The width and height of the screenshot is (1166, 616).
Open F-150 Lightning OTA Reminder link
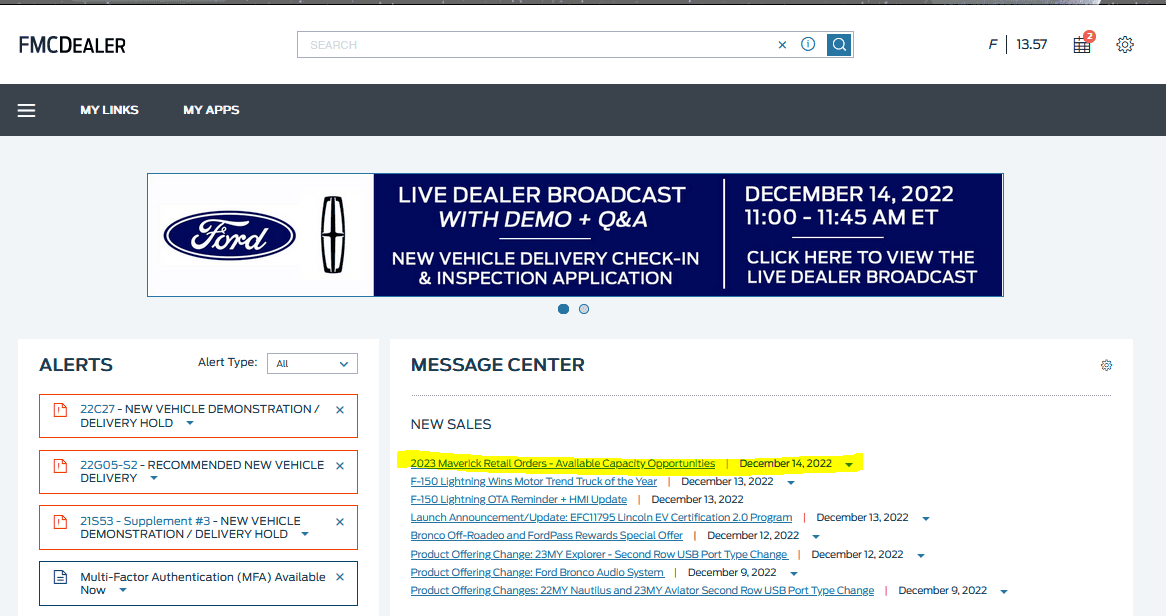(518, 499)
